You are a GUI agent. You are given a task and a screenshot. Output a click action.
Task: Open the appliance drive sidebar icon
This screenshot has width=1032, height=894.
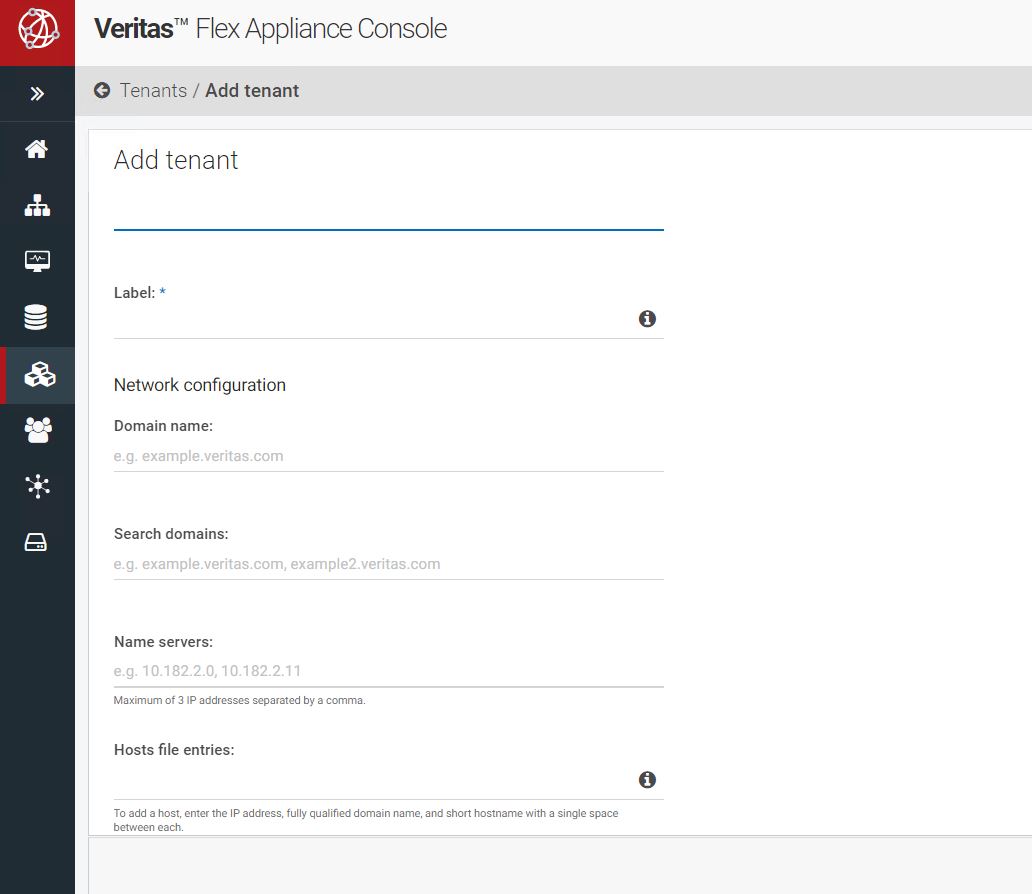(x=37, y=541)
